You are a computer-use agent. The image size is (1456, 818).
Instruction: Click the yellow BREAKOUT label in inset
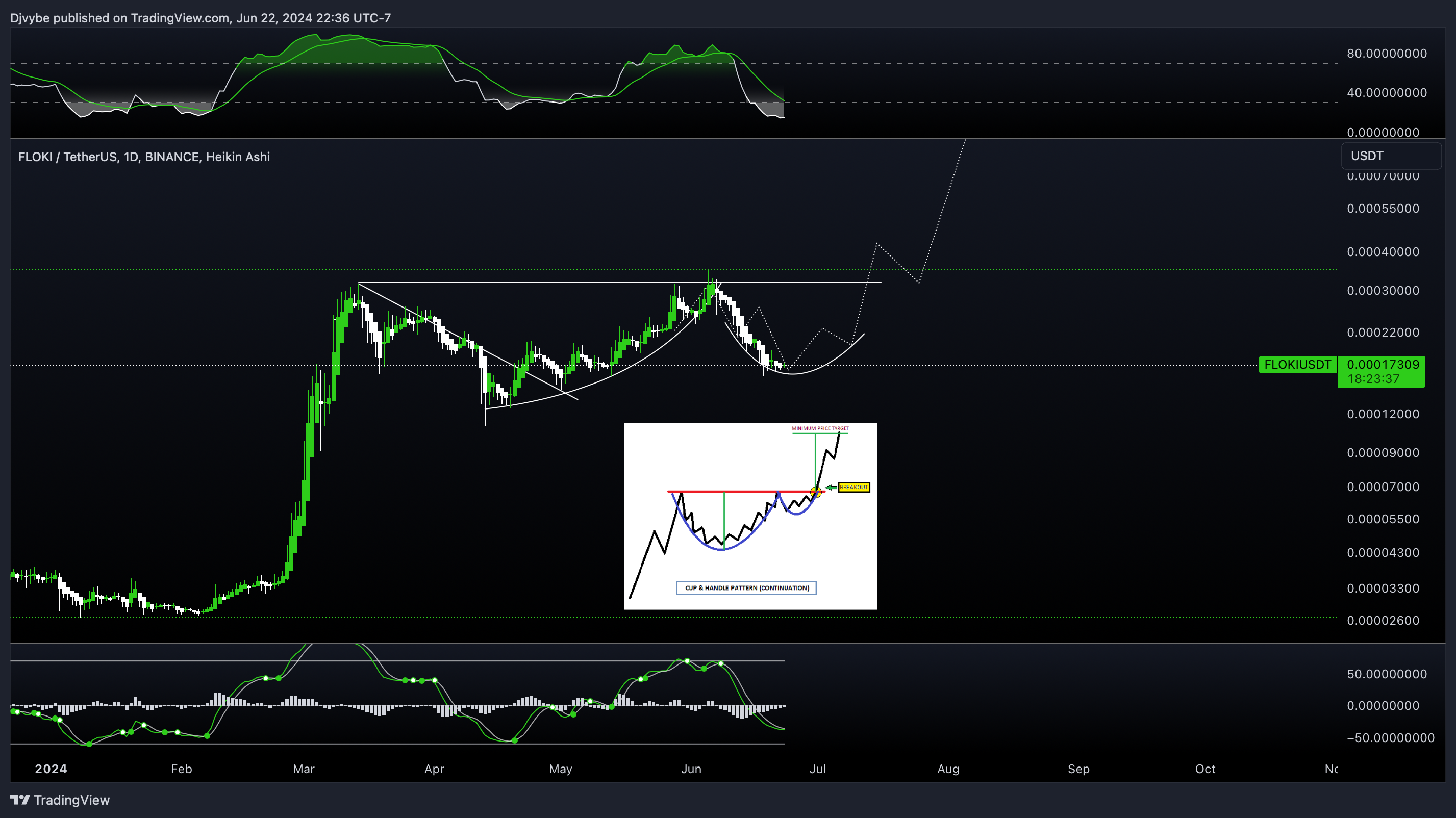(x=853, y=487)
